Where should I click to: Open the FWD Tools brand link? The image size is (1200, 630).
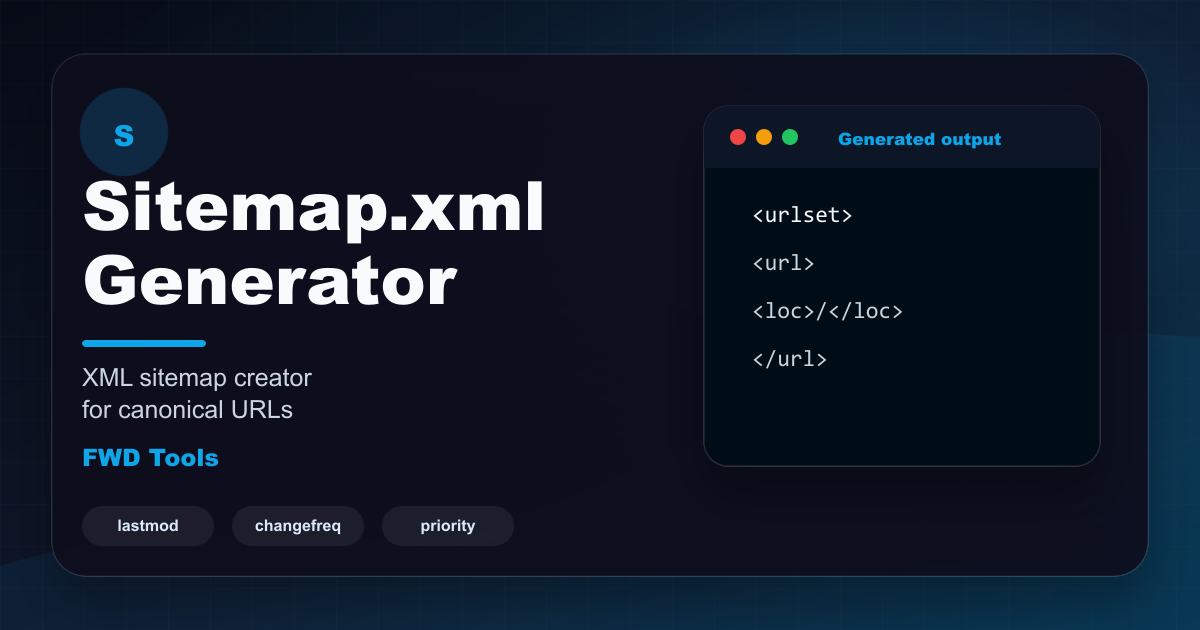click(150, 458)
